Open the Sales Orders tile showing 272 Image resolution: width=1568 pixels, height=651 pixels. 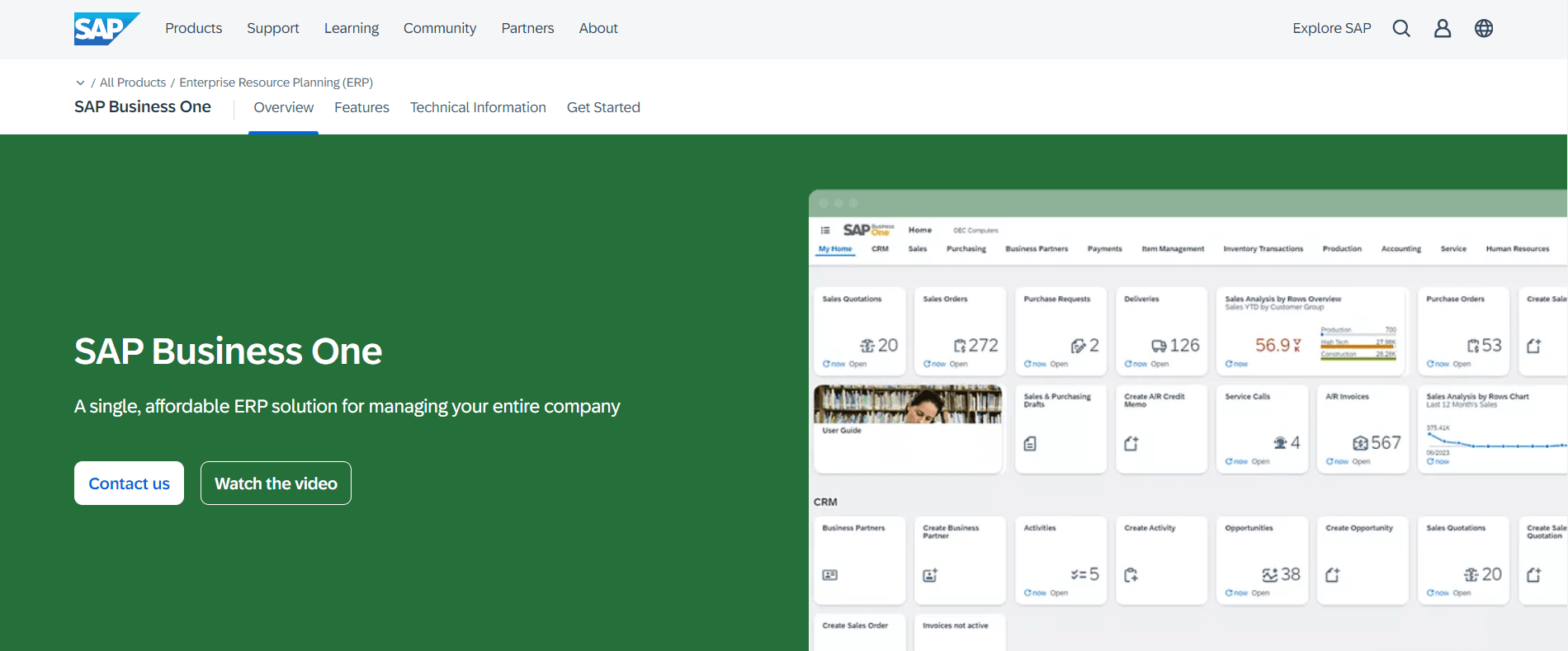point(961,331)
